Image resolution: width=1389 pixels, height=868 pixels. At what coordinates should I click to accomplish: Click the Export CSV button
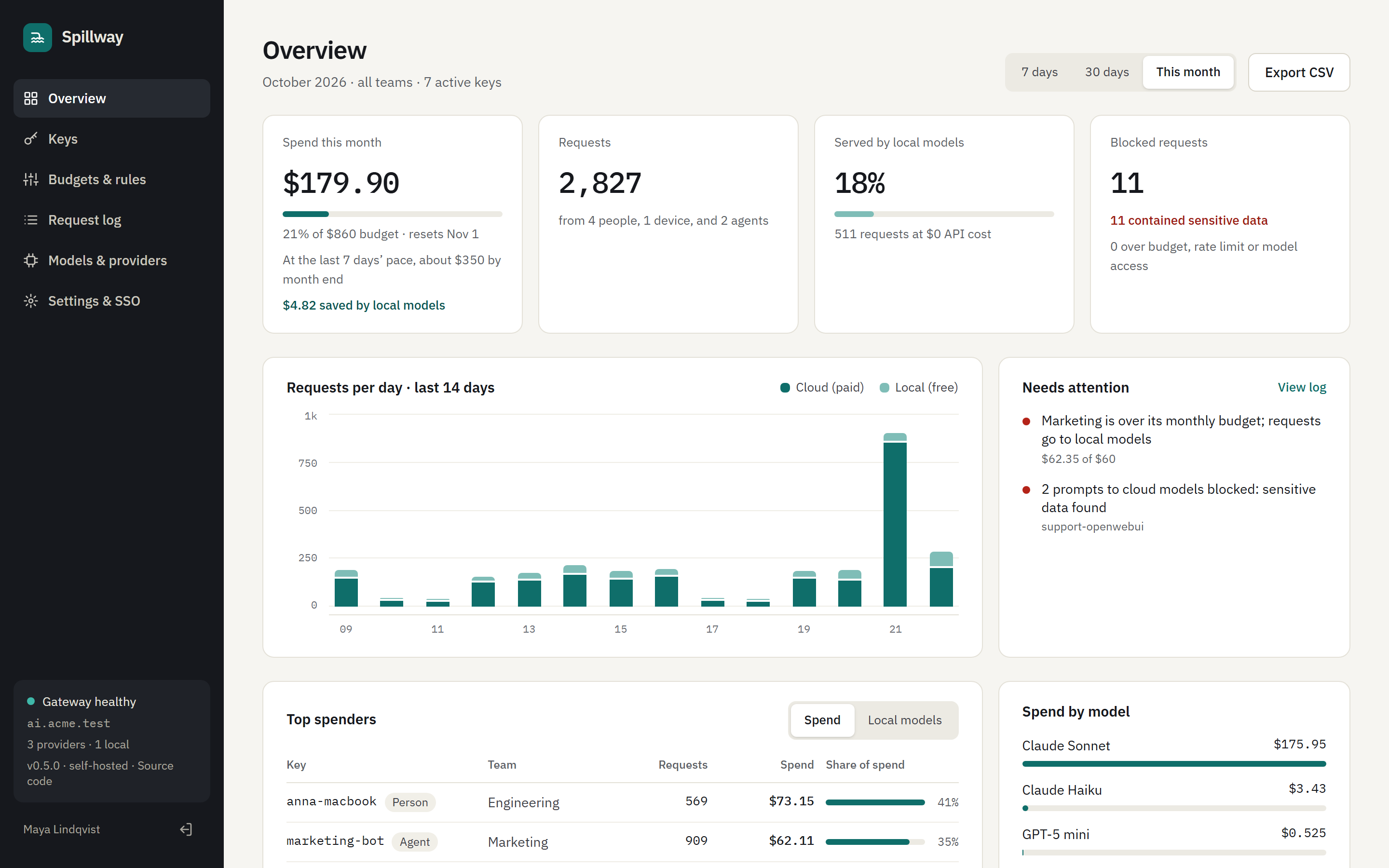click(1299, 72)
